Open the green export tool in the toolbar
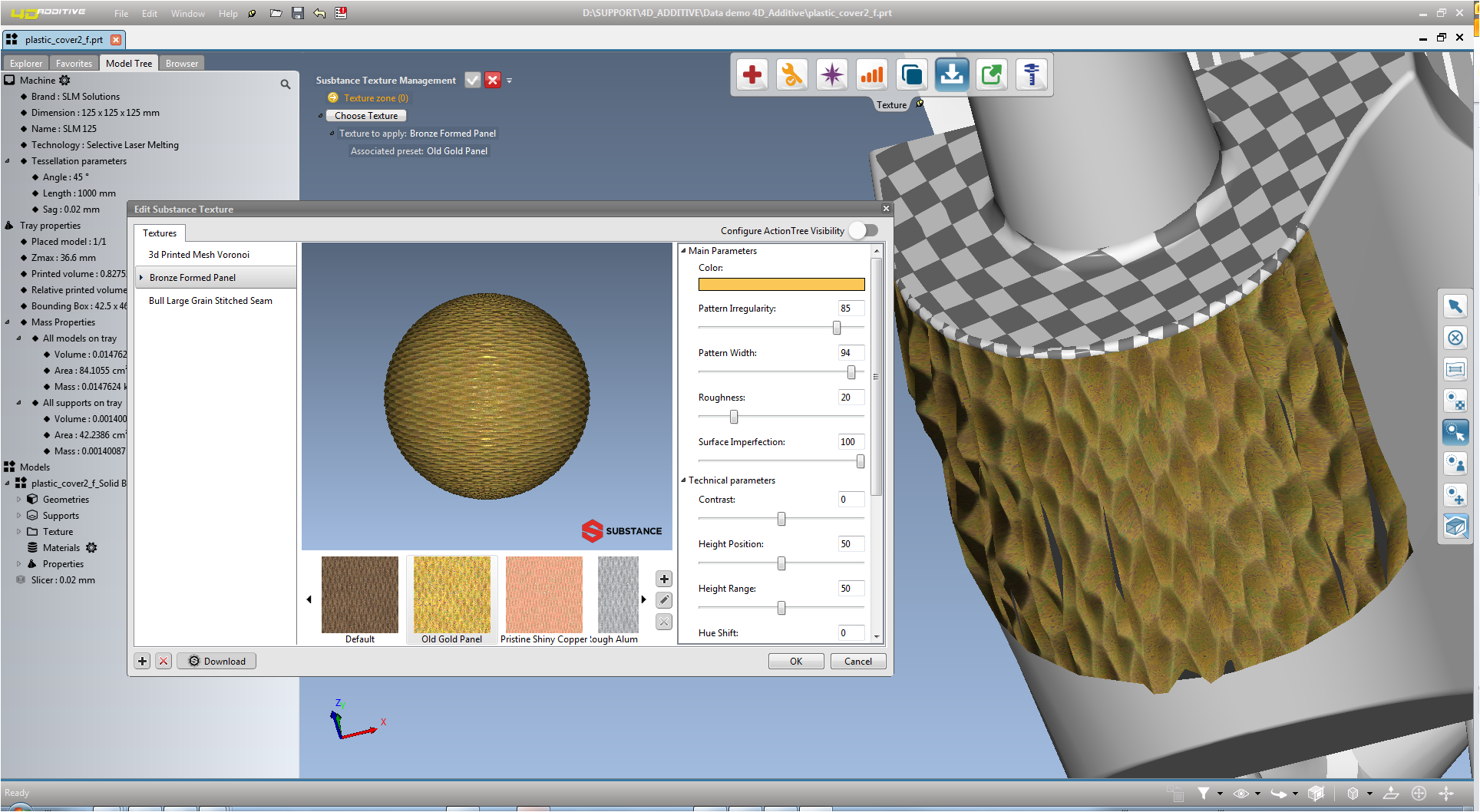This screenshot has width=1480, height=812. coord(991,74)
